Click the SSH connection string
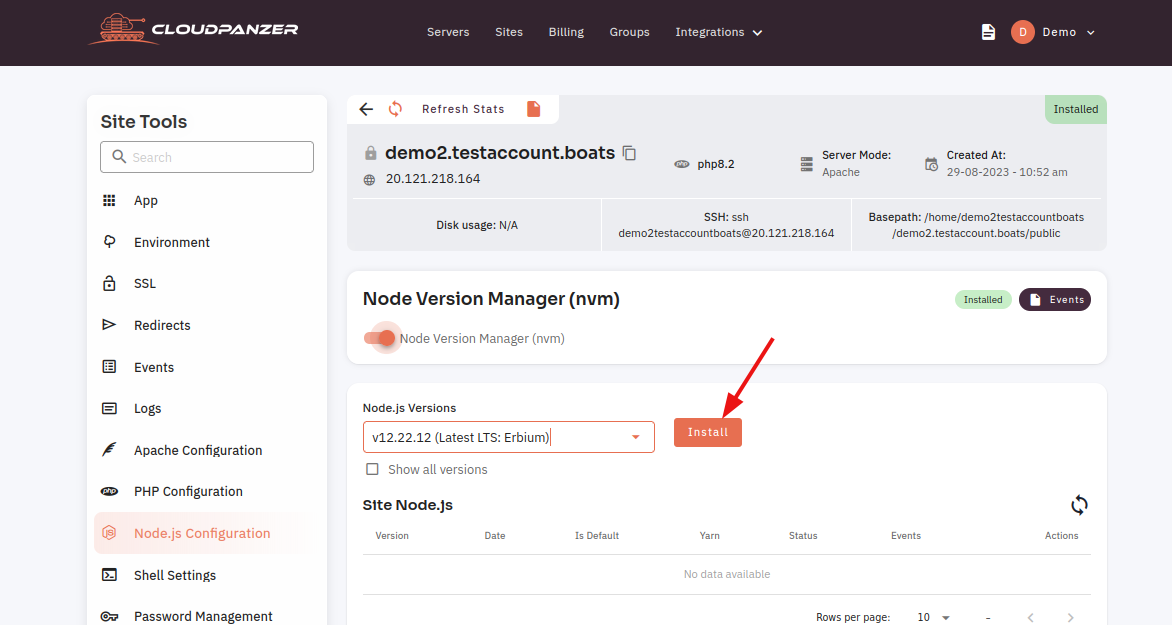The height and width of the screenshot is (625, 1172). (x=727, y=225)
